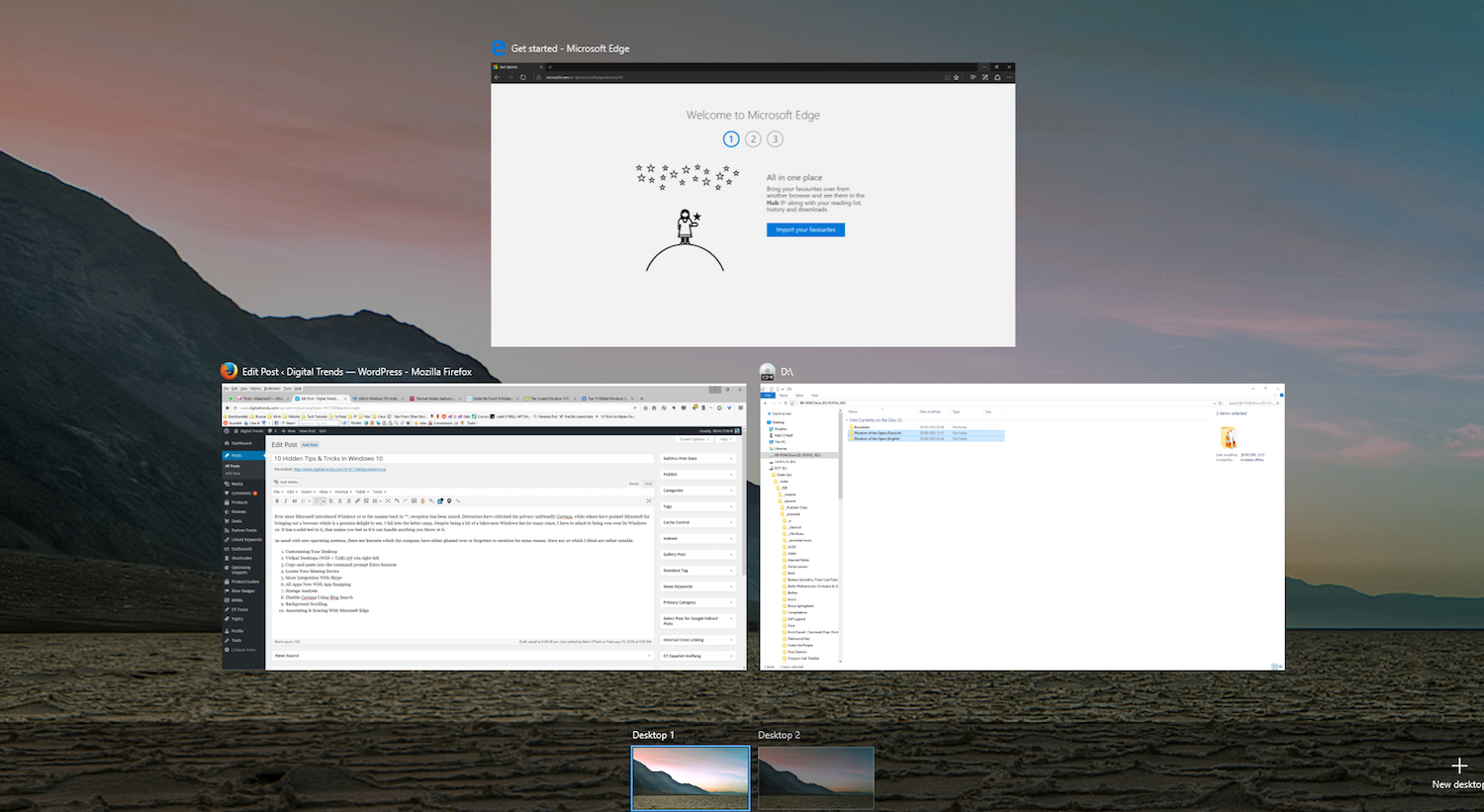
Task: Expand the Gallery Post meta box
Action: coord(697,554)
